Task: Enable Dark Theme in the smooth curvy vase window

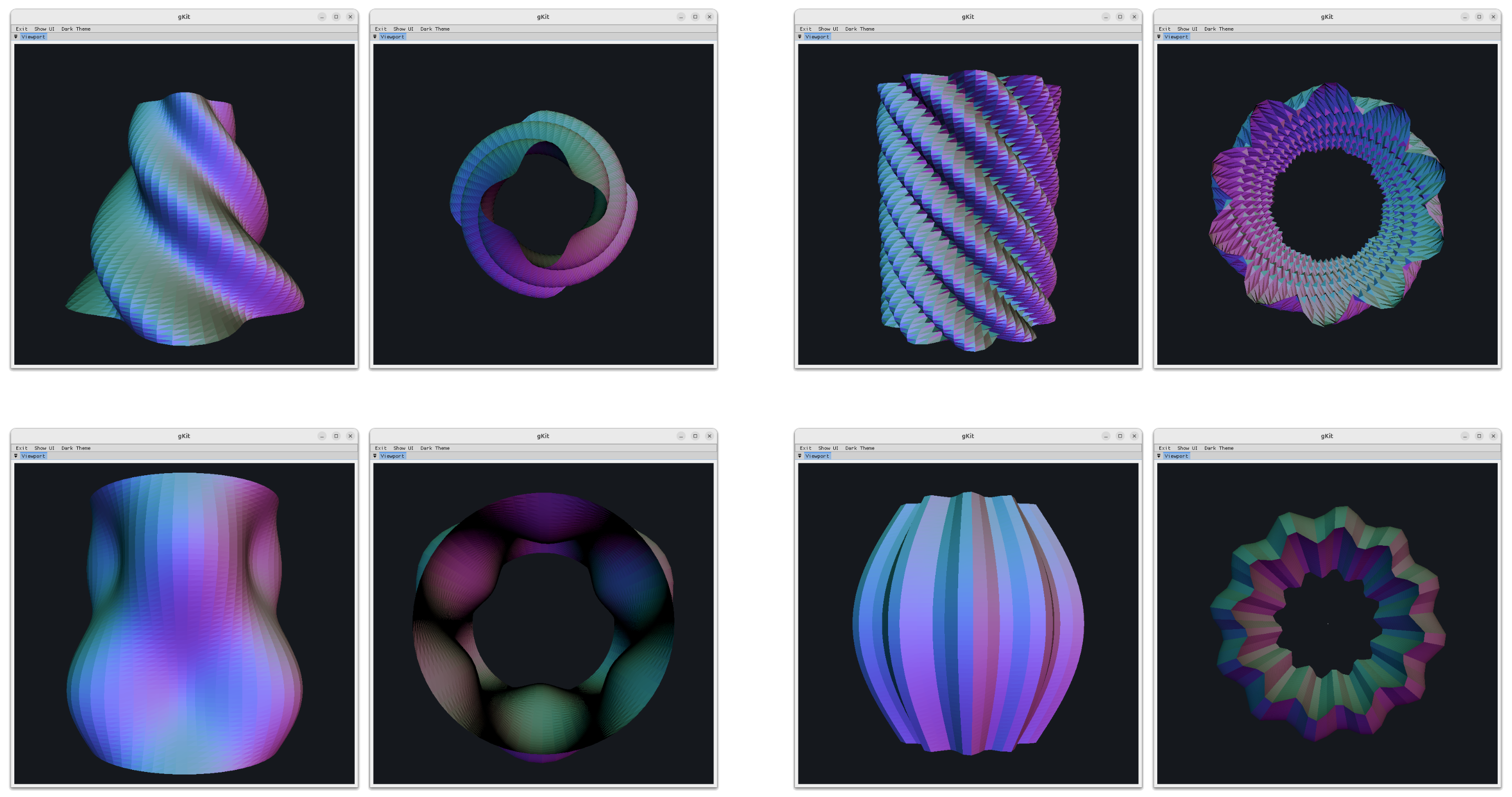Action: (x=76, y=448)
